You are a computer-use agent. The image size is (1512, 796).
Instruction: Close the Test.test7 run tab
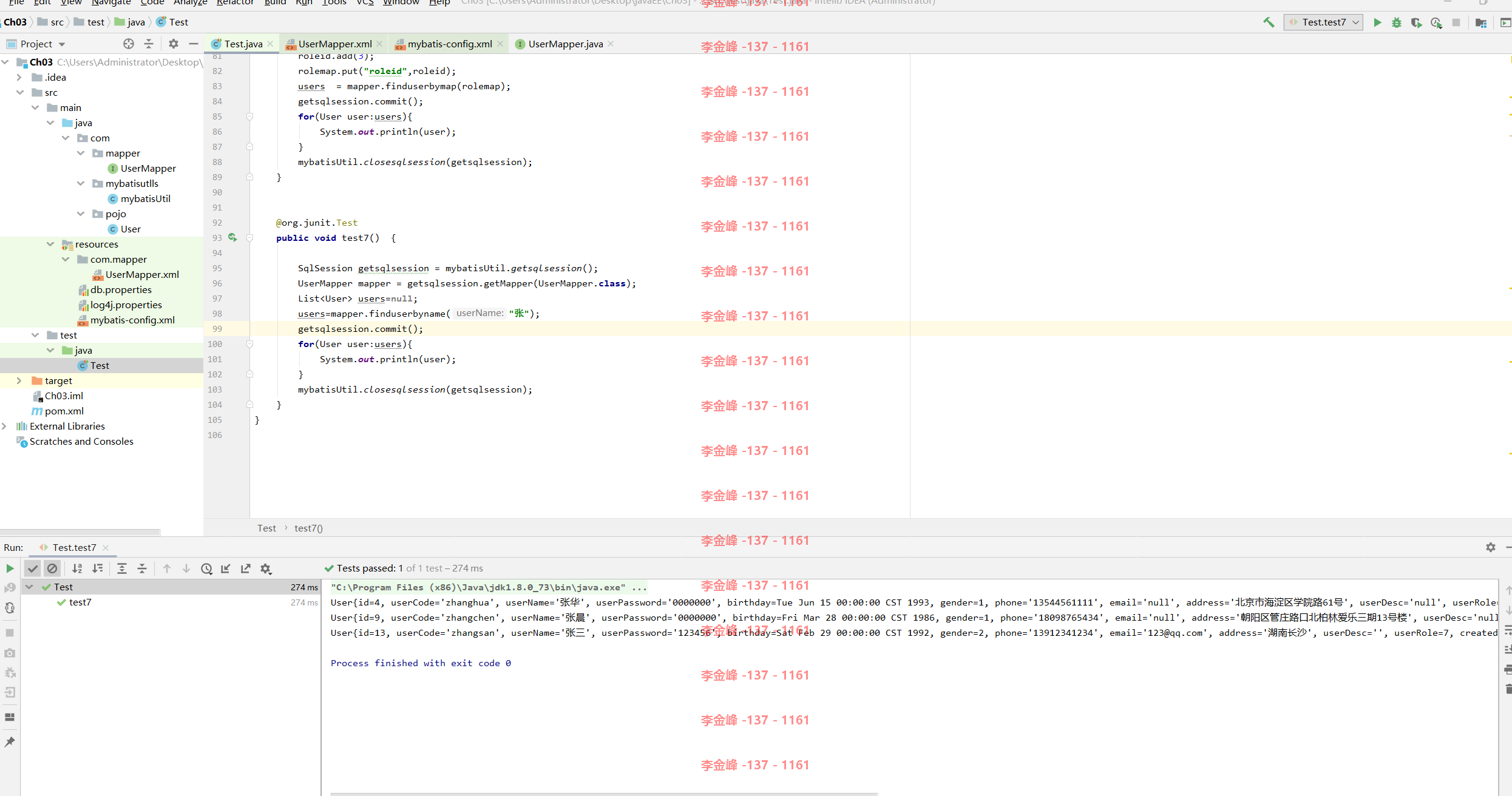[x=106, y=547]
